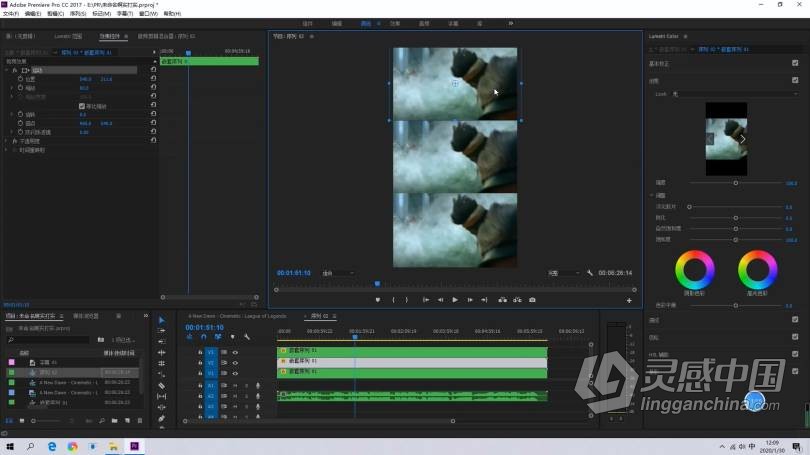Open Windows Start menu

(10, 446)
